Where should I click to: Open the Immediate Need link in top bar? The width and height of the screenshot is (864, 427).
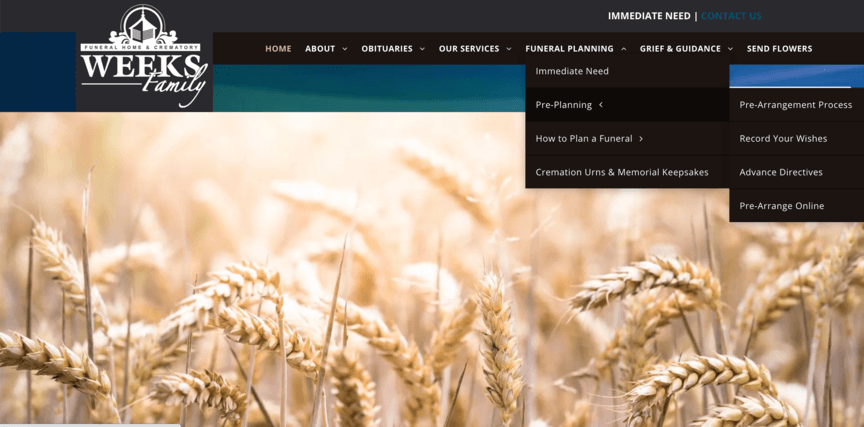coord(649,16)
